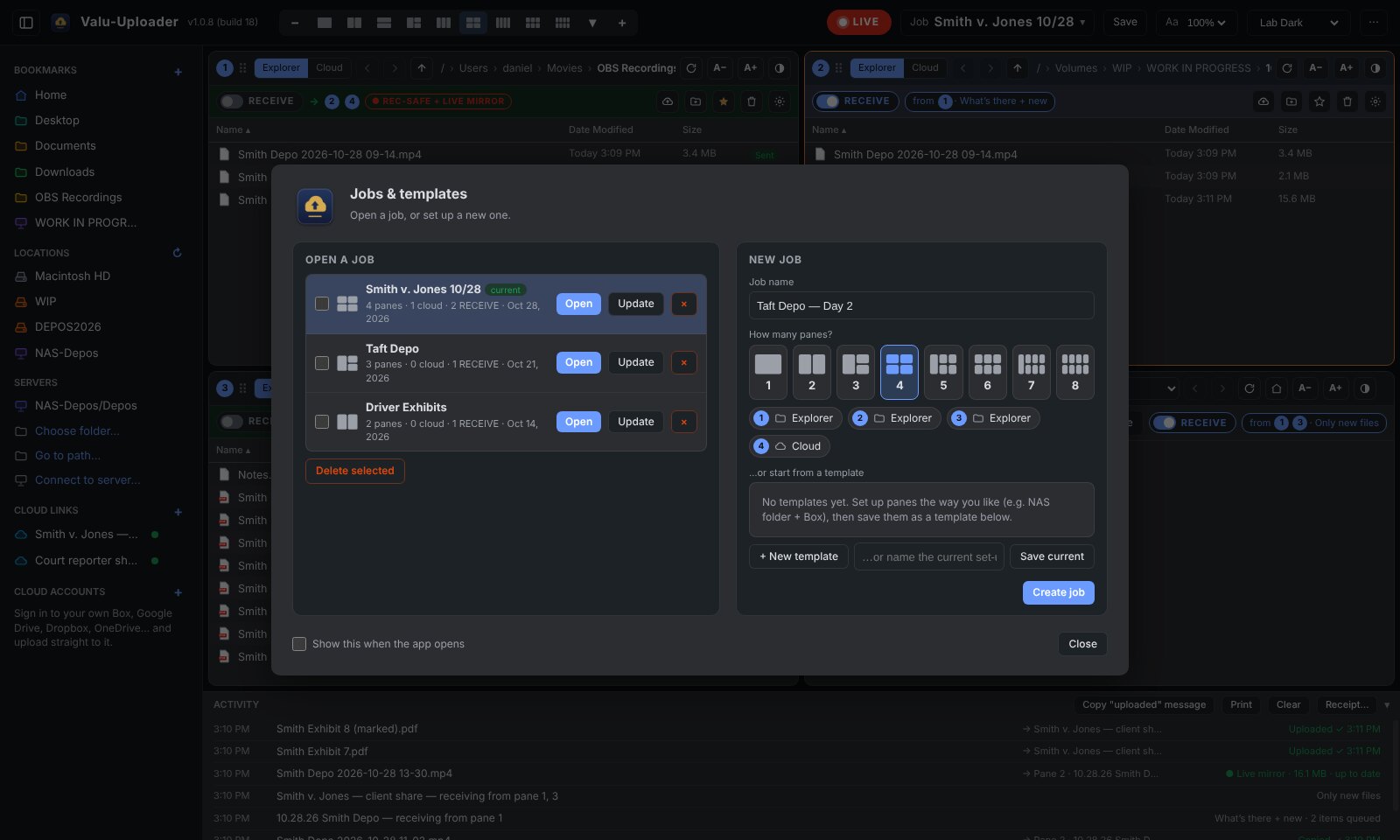
Task: Toggle the LIVE indicator button
Action: coord(858,23)
